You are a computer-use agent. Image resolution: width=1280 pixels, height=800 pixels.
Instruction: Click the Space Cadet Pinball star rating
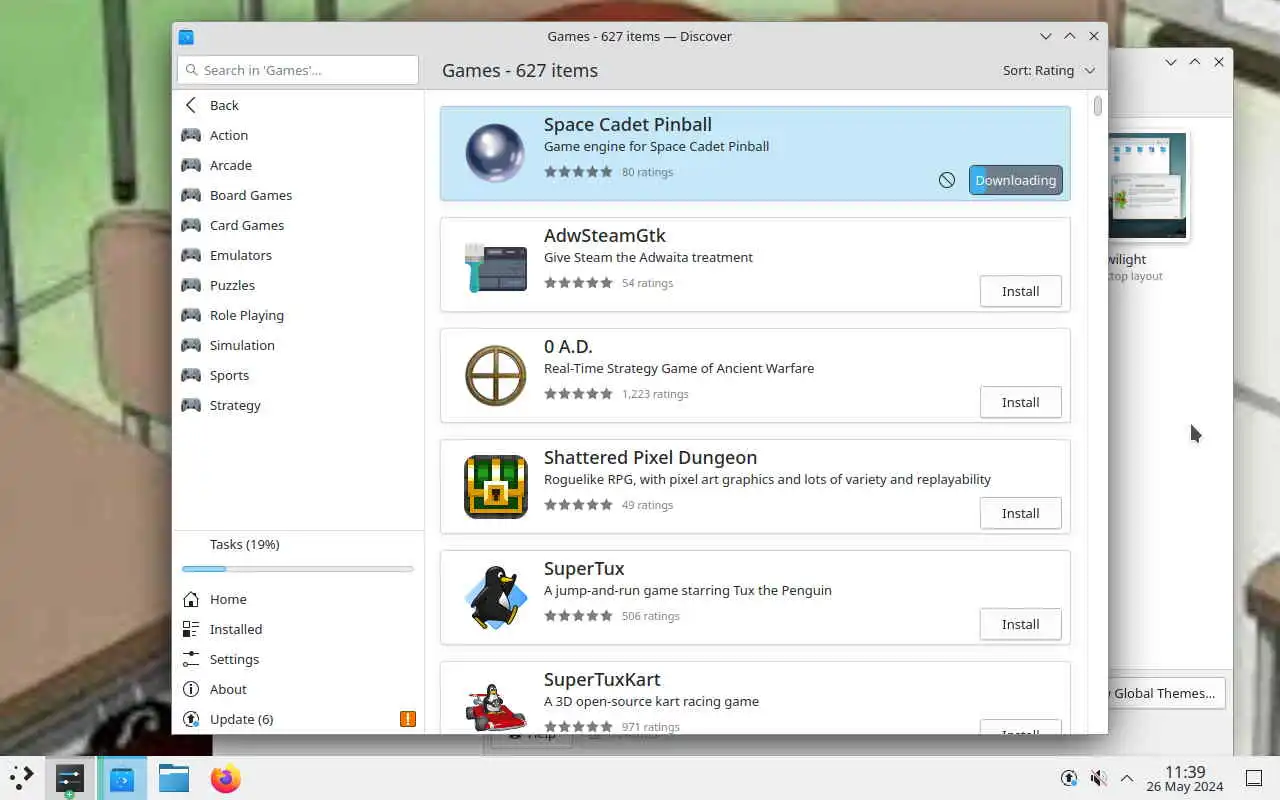click(578, 172)
